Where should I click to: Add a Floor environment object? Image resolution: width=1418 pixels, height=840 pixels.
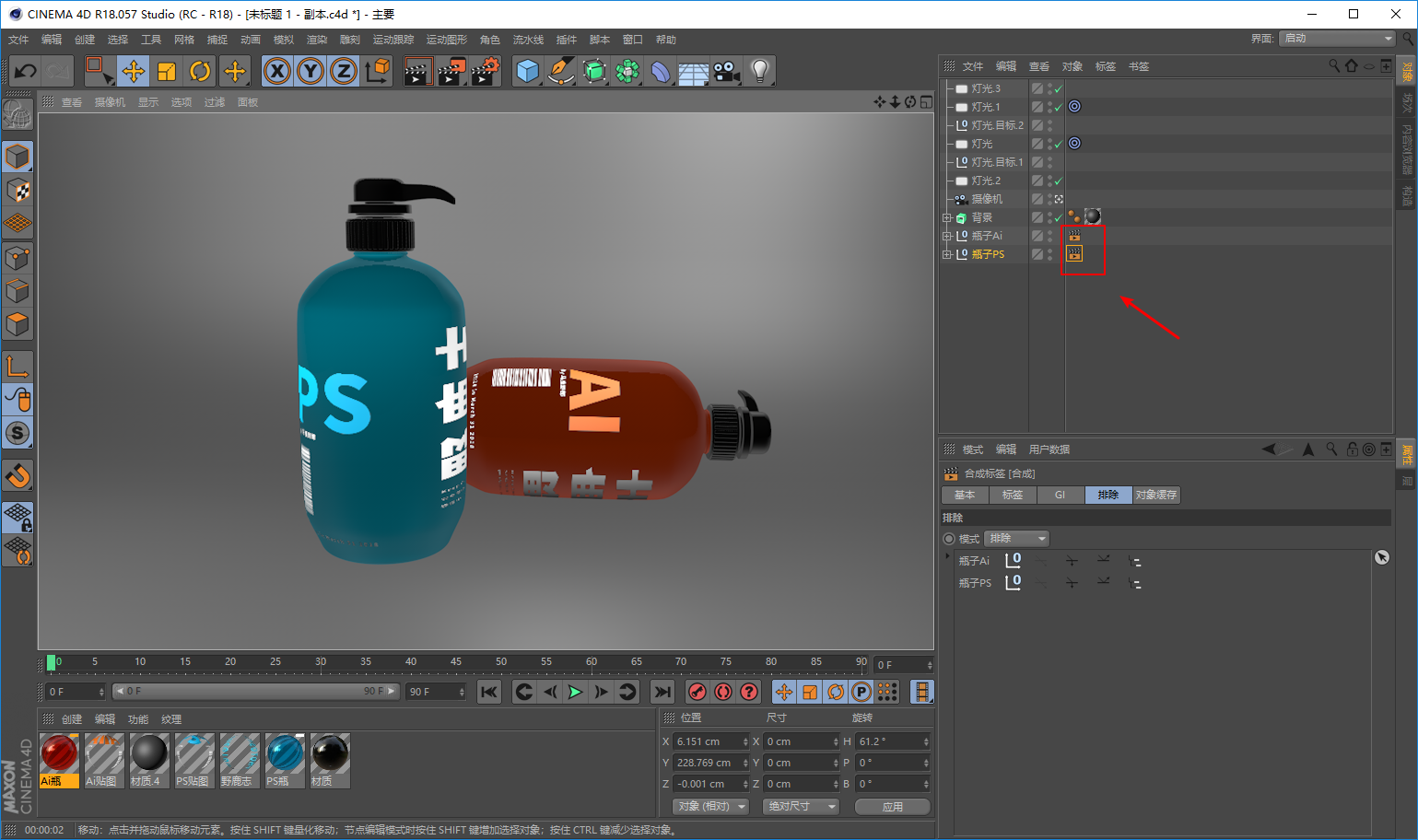click(x=693, y=71)
